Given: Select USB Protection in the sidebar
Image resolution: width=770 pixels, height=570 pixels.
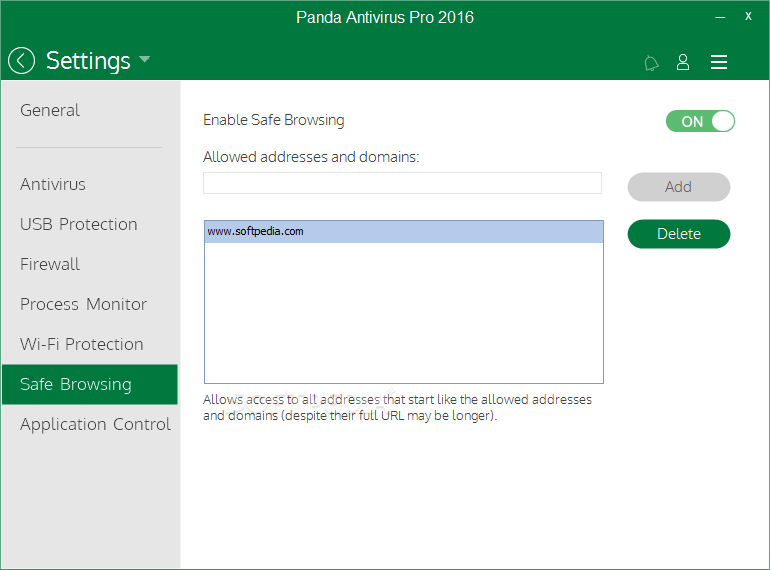Looking at the screenshot, I should (x=79, y=224).
